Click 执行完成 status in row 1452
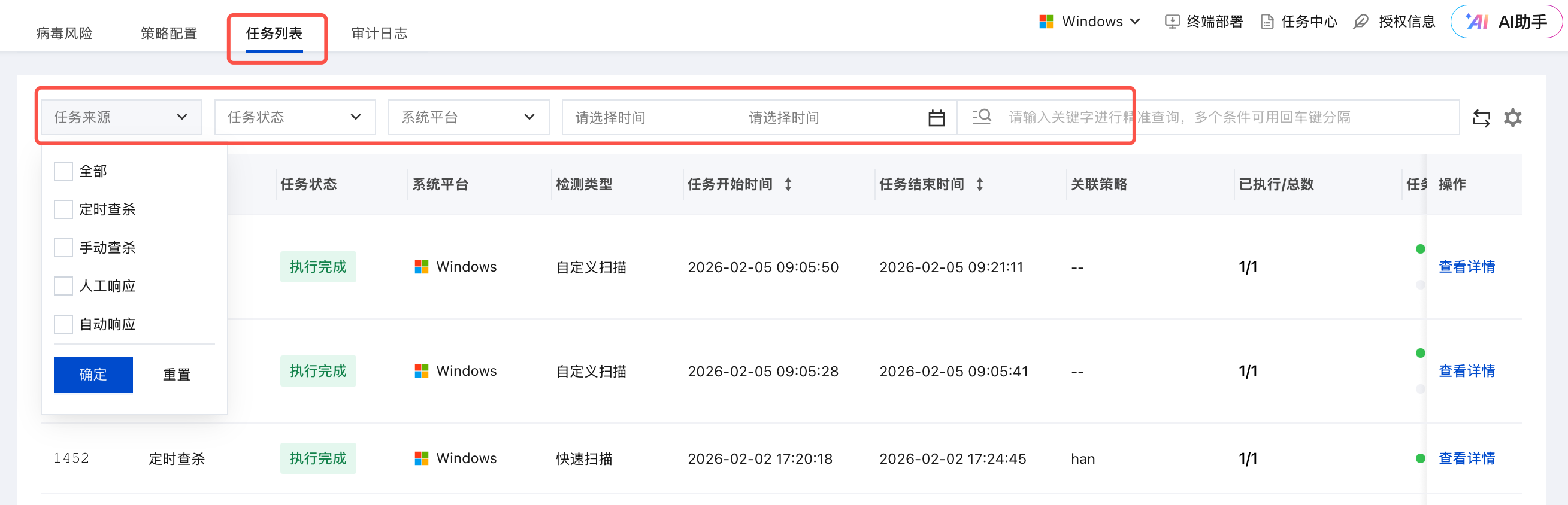Screen dimensions: 1568x505 click(x=319, y=459)
